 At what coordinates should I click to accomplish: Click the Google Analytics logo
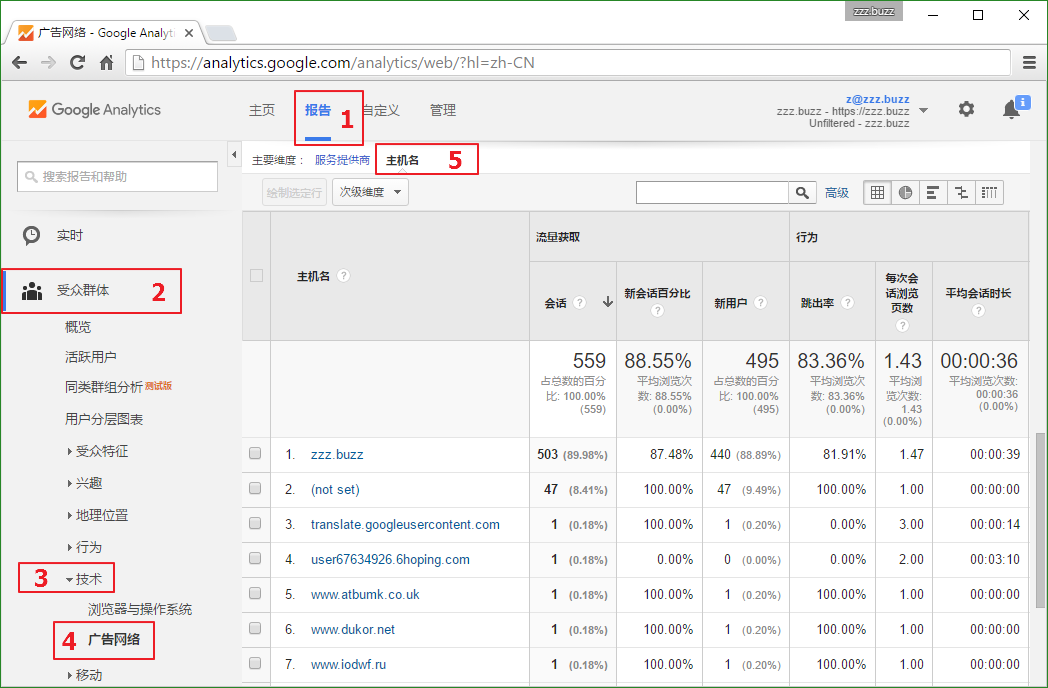pyautogui.click(x=94, y=110)
